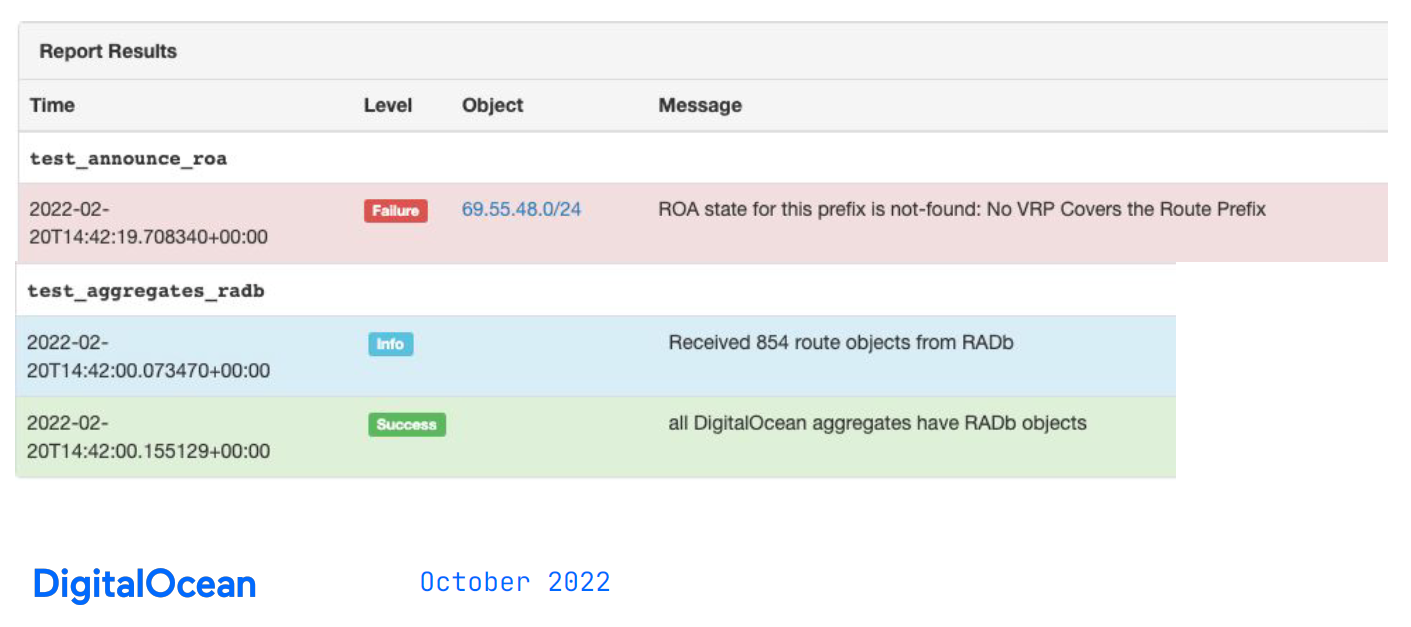The image size is (1411, 627).
Task: Click the Info badge next to RADb message
Action: pyautogui.click(x=390, y=343)
